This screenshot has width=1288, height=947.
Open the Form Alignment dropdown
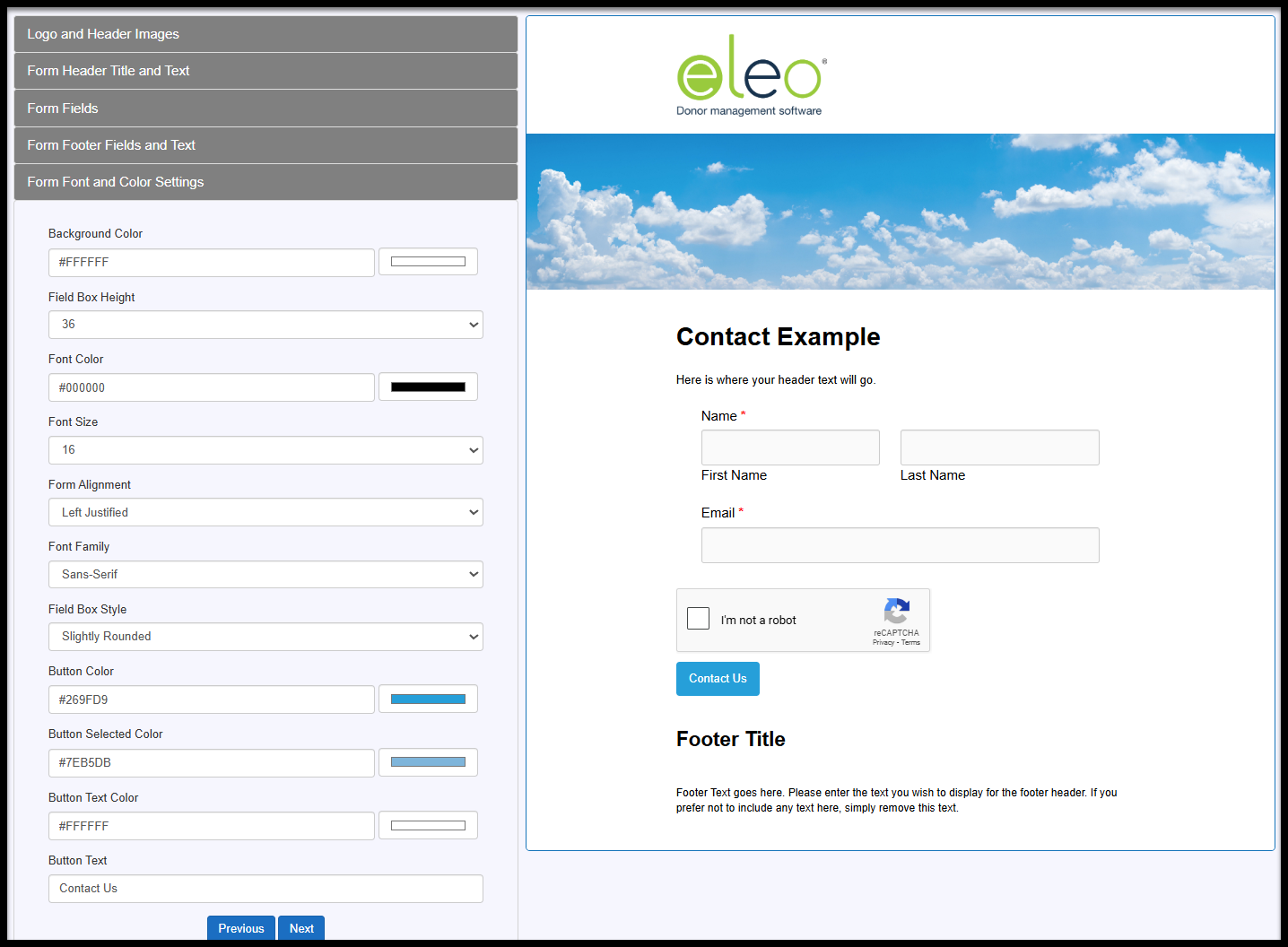click(x=265, y=512)
